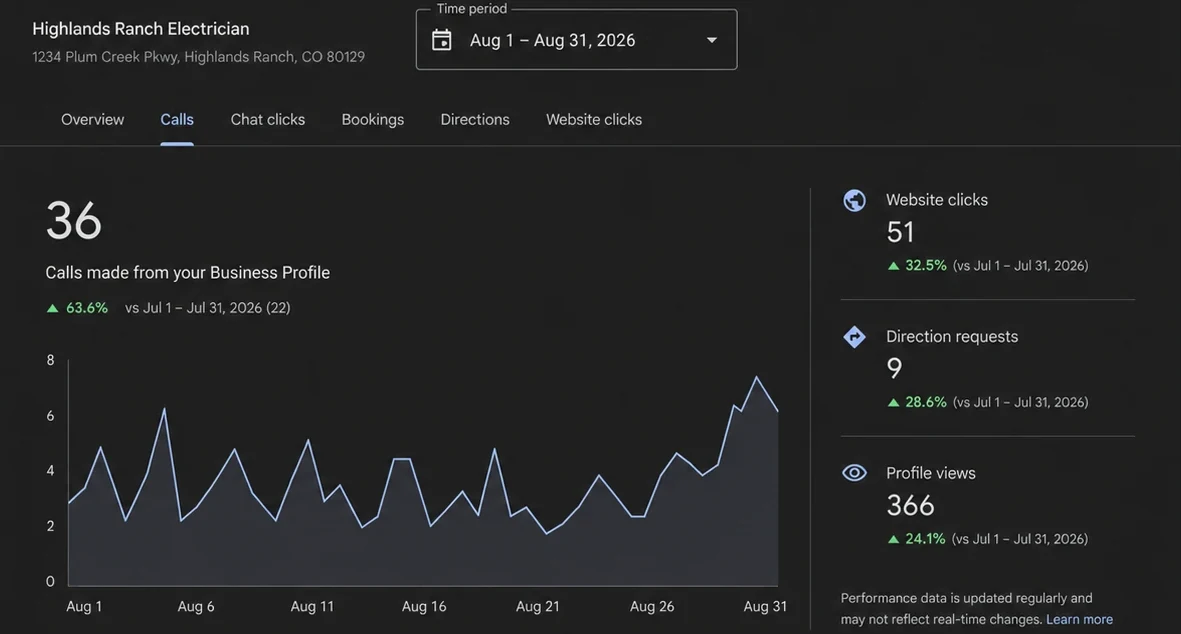The image size is (1181, 634).
Task: Click the up arrow beside 32.5%
Action: tap(893, 266)
